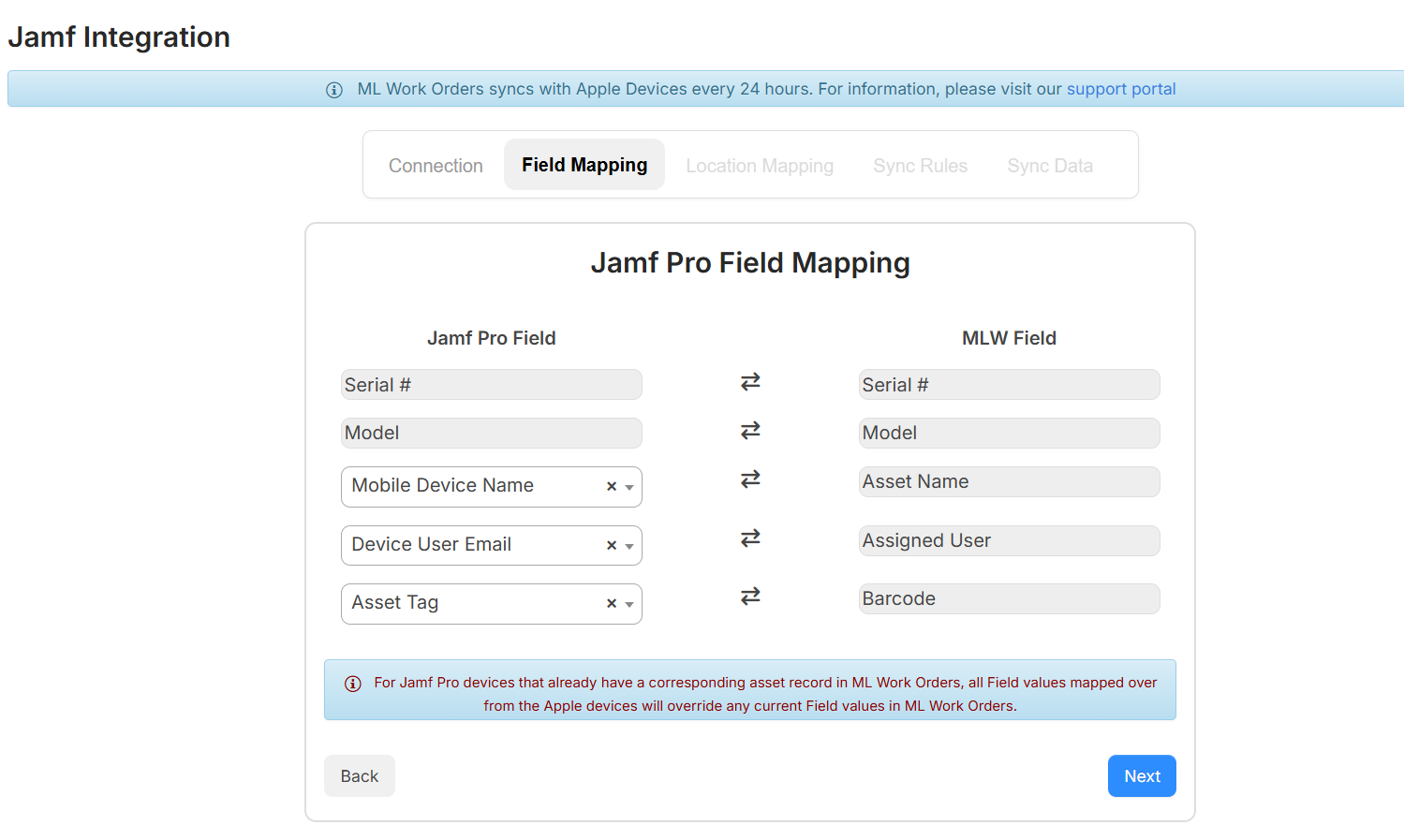Screen dimensions: 1404x840
Task: Open the Asset Tag dropdown
Action: pyautogui.click(x=629, y=604)
